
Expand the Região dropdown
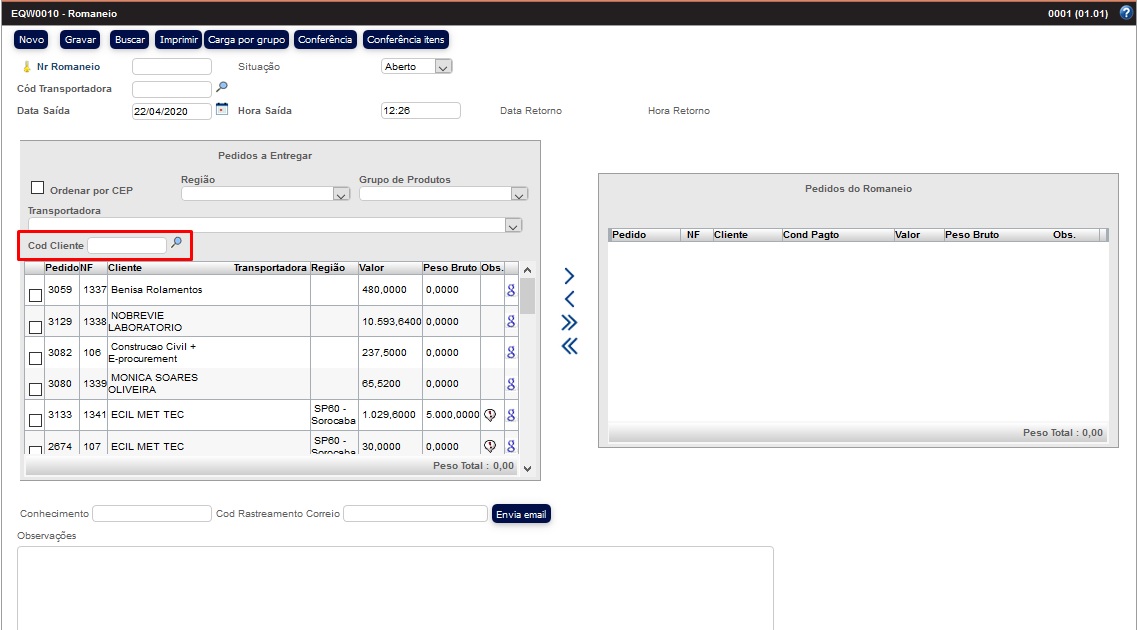[341, 194]
